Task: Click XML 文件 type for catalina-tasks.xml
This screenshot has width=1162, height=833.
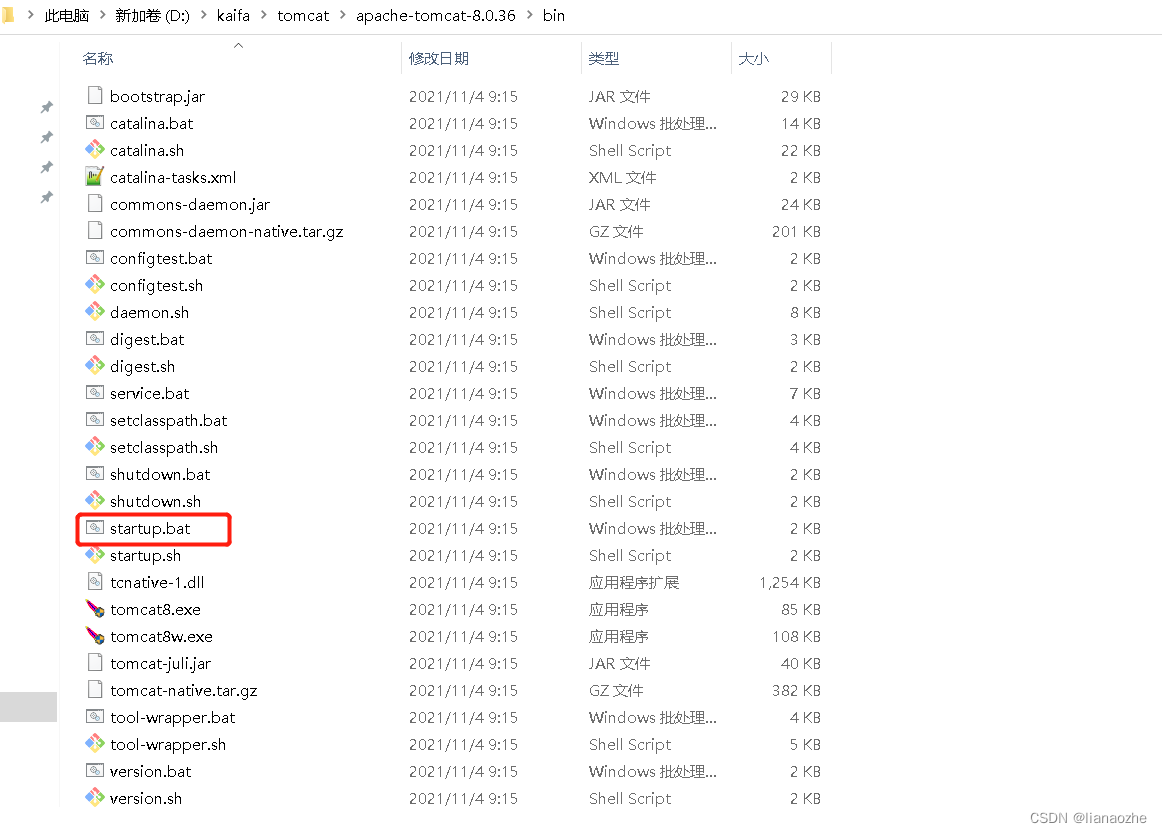Action: (x=622, y=177)
